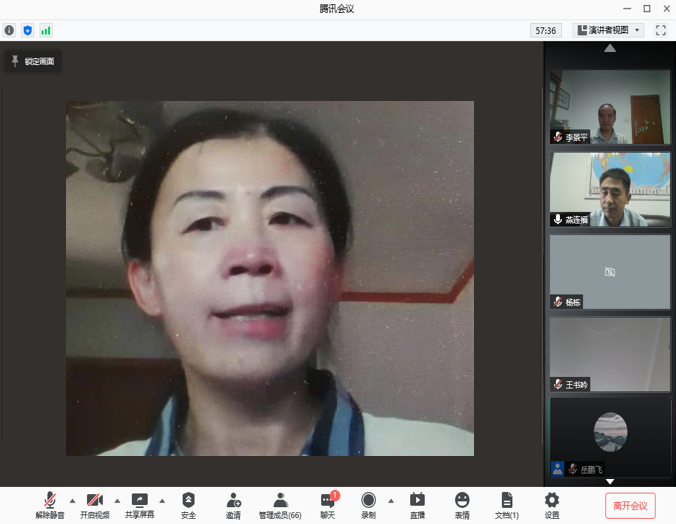Toggle 锁定画面 pin on the video
Image resolution: width=676 pixels, height=524 pixels.
33,62
